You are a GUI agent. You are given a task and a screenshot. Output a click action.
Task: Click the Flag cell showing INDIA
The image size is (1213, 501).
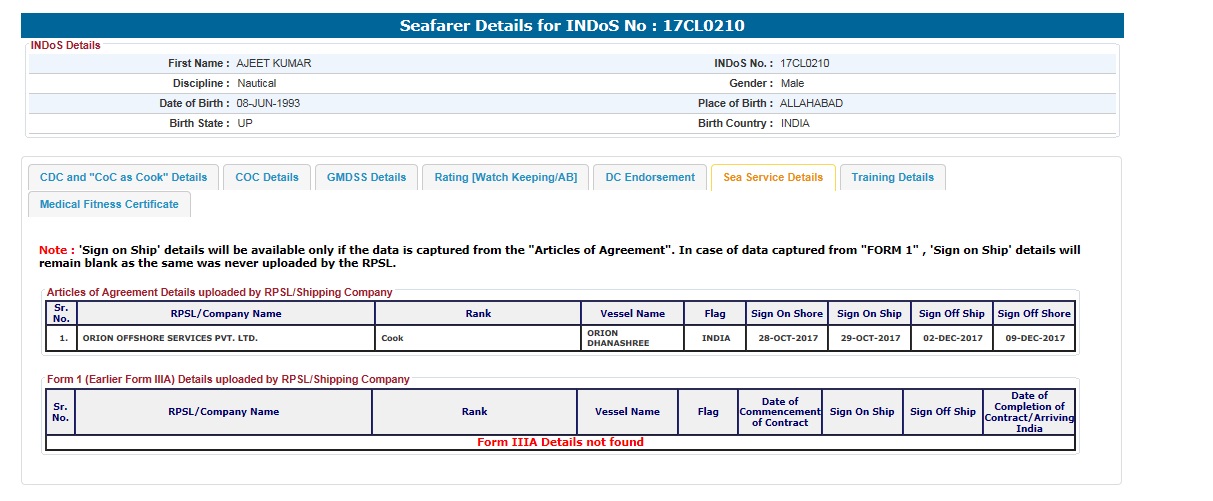tap(716, 338)
